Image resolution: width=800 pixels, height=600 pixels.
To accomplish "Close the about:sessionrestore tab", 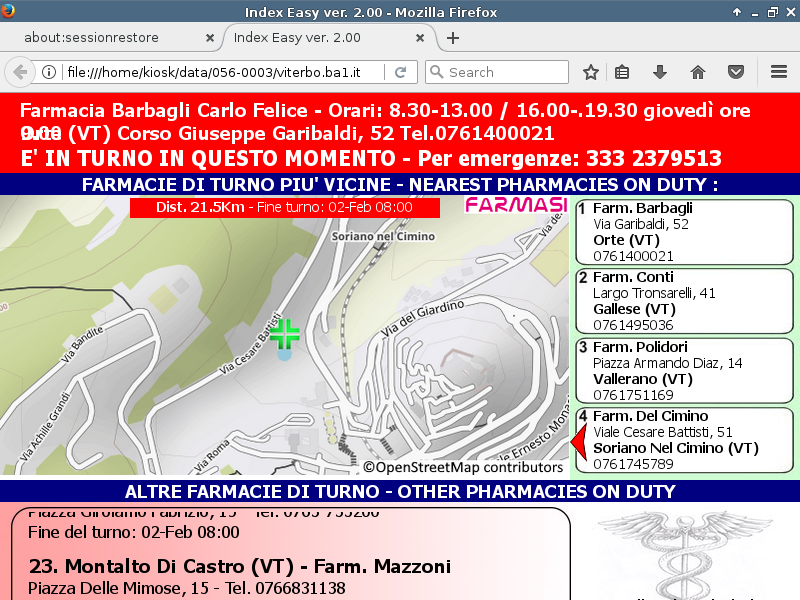I will click(209, 38).
